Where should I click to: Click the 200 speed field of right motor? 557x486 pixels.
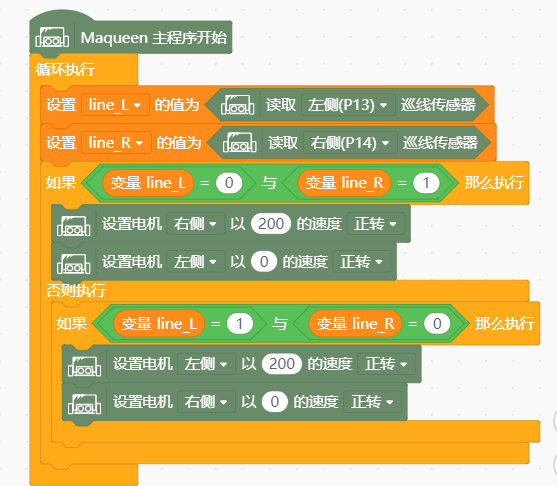point(271,224)
